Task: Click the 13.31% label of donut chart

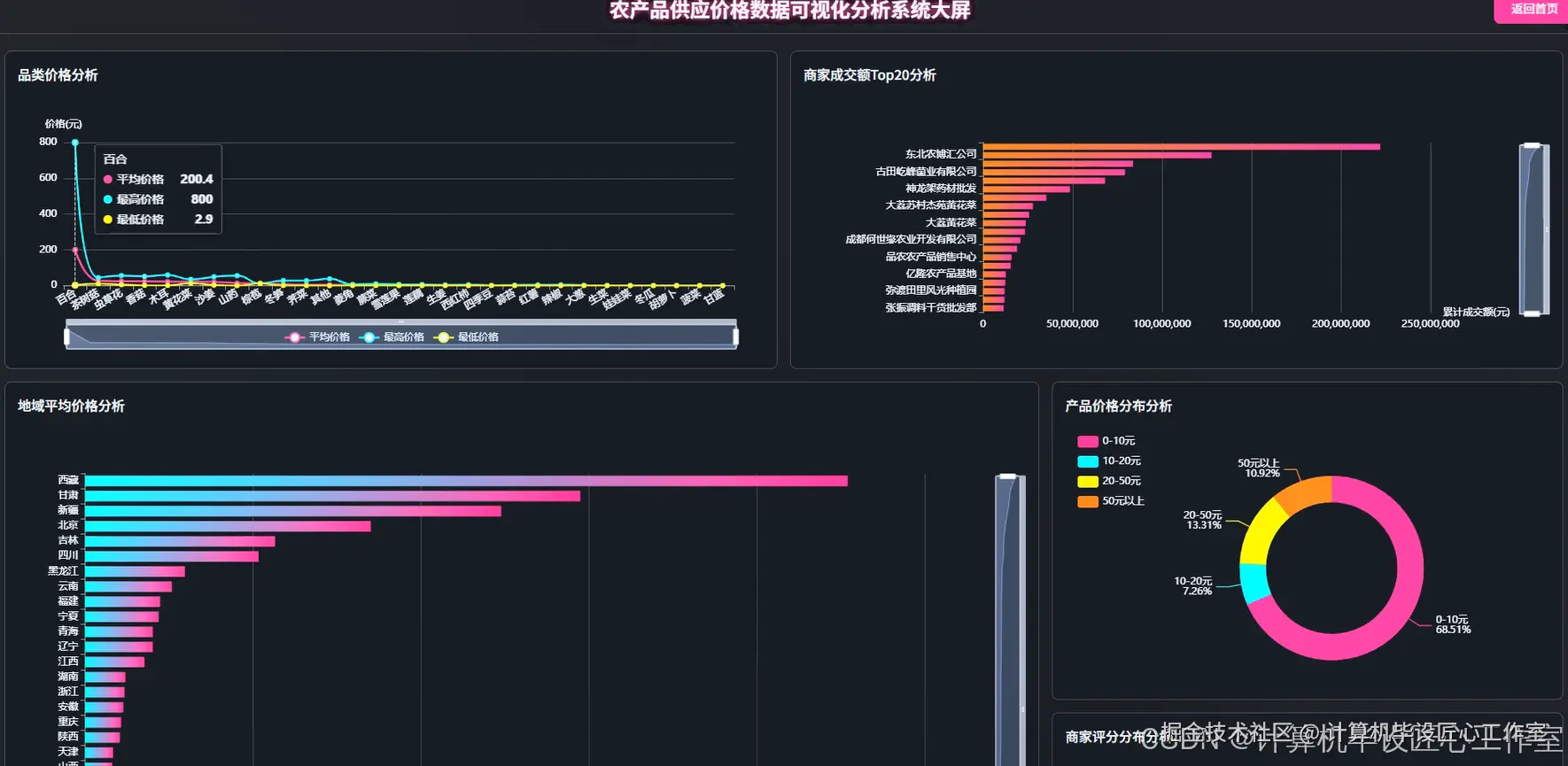Action: pos(1204,525)
